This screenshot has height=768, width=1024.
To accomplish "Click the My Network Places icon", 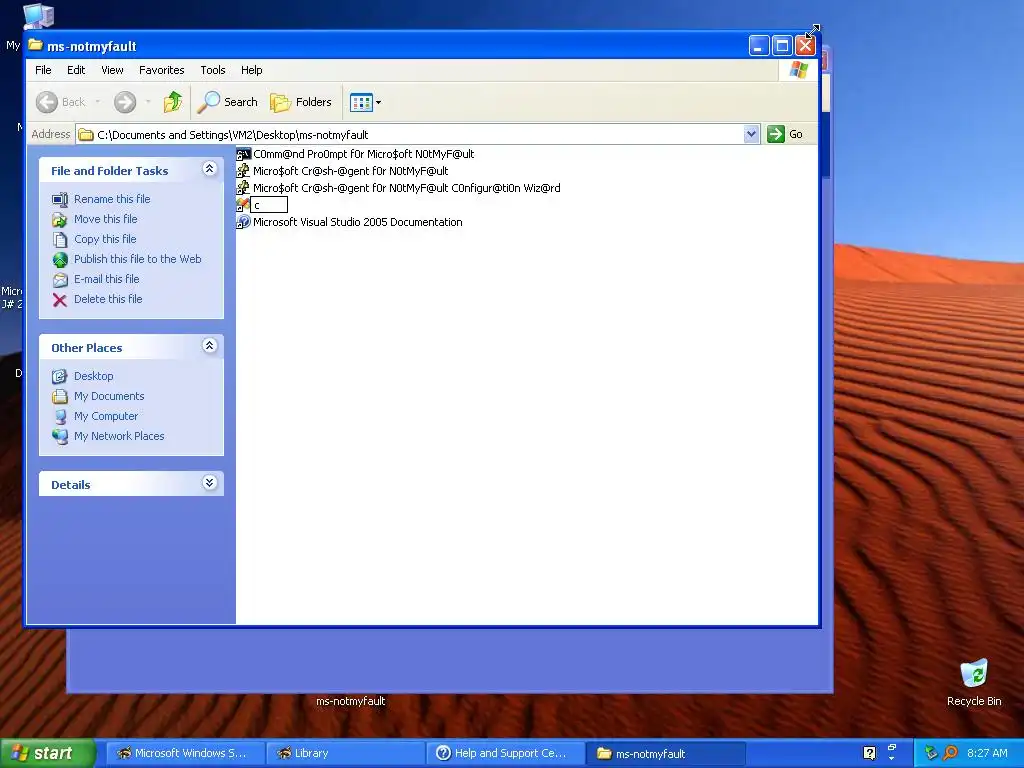I will point(60,436).
